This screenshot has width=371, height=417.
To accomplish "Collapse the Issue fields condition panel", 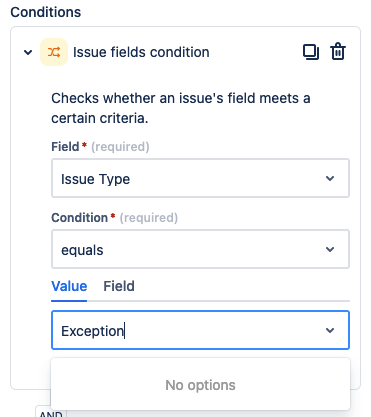I will (x=28, y=52).
